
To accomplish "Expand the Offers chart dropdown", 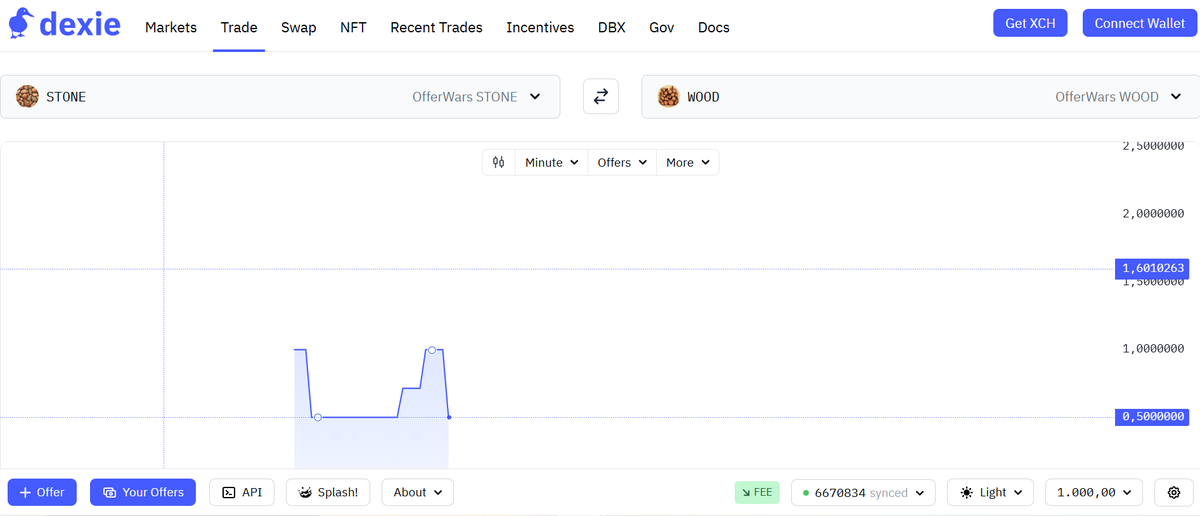I will pos(622,162).
